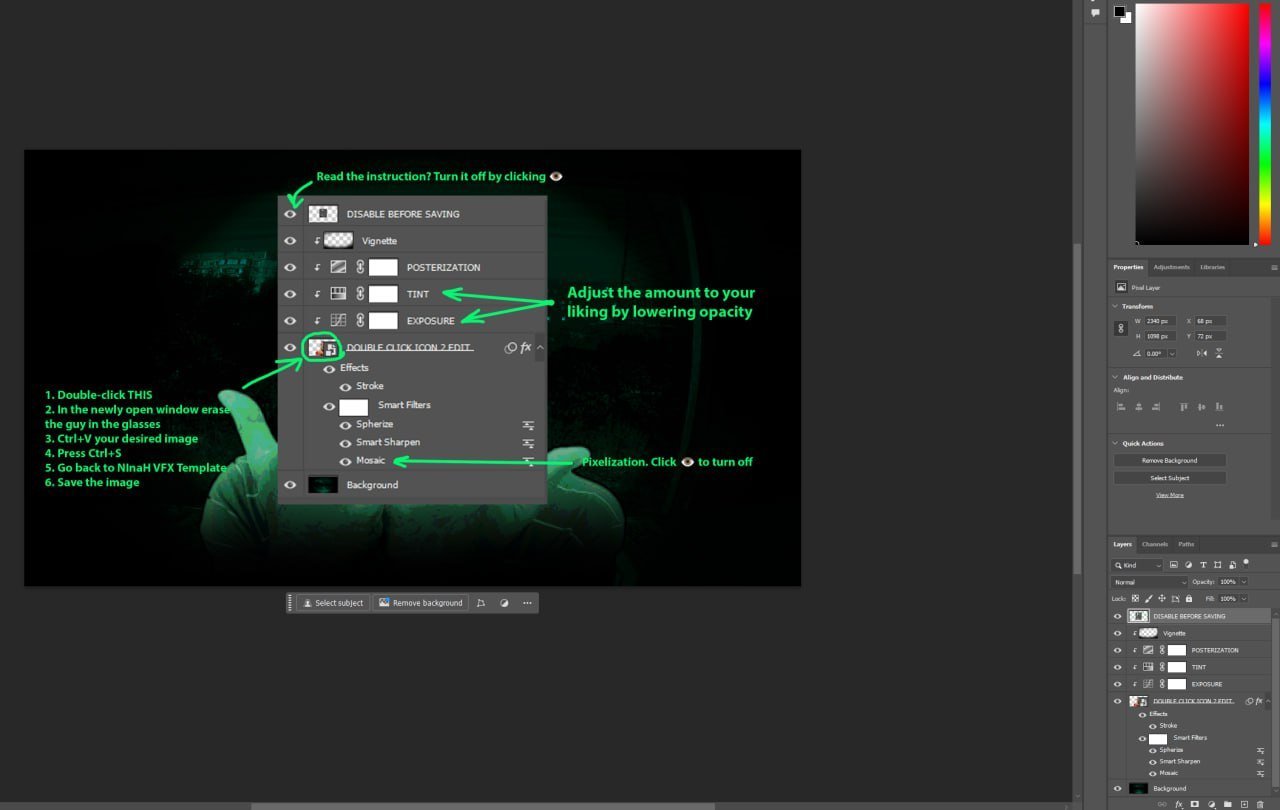The image size is (1280, 810).
Task: Click the Align horizontal centers icon
Action: pos(1139,407)
